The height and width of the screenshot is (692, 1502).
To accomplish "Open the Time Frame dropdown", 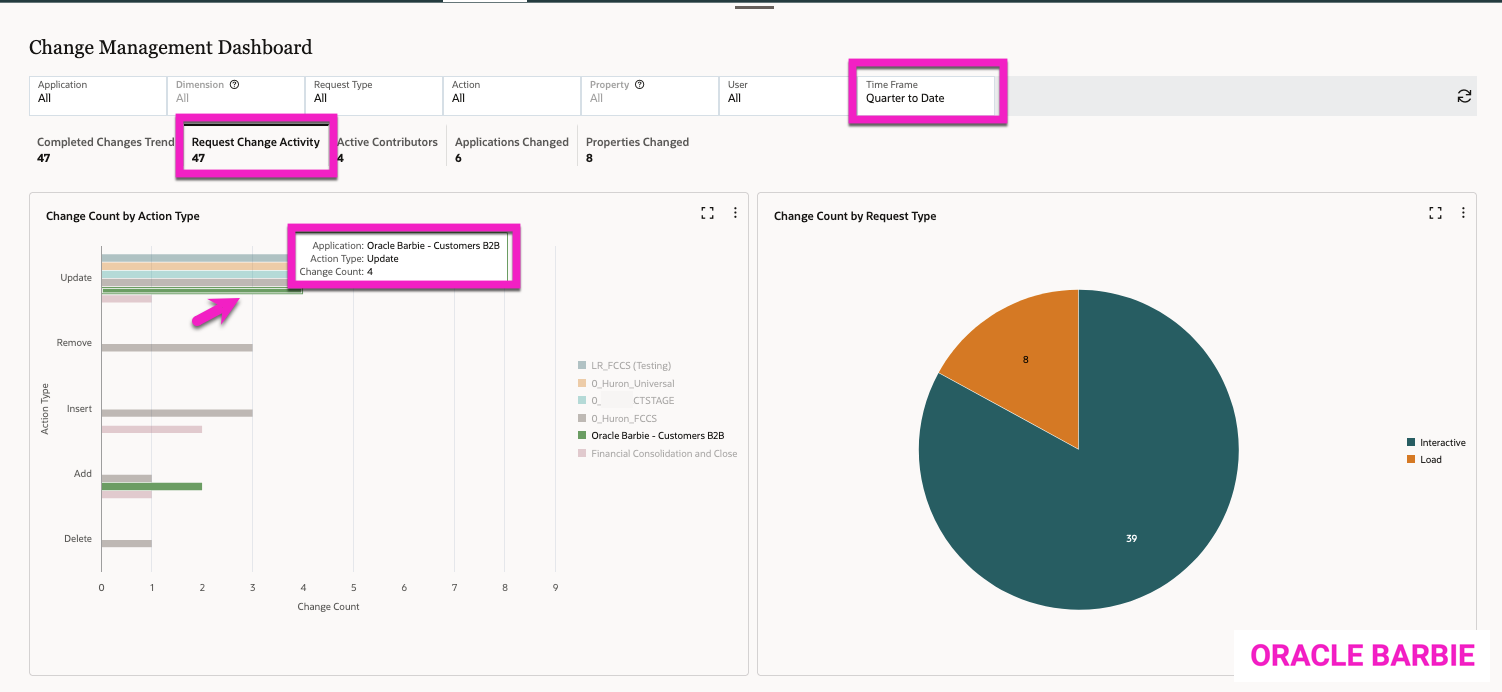I will (x=927, y=92).
